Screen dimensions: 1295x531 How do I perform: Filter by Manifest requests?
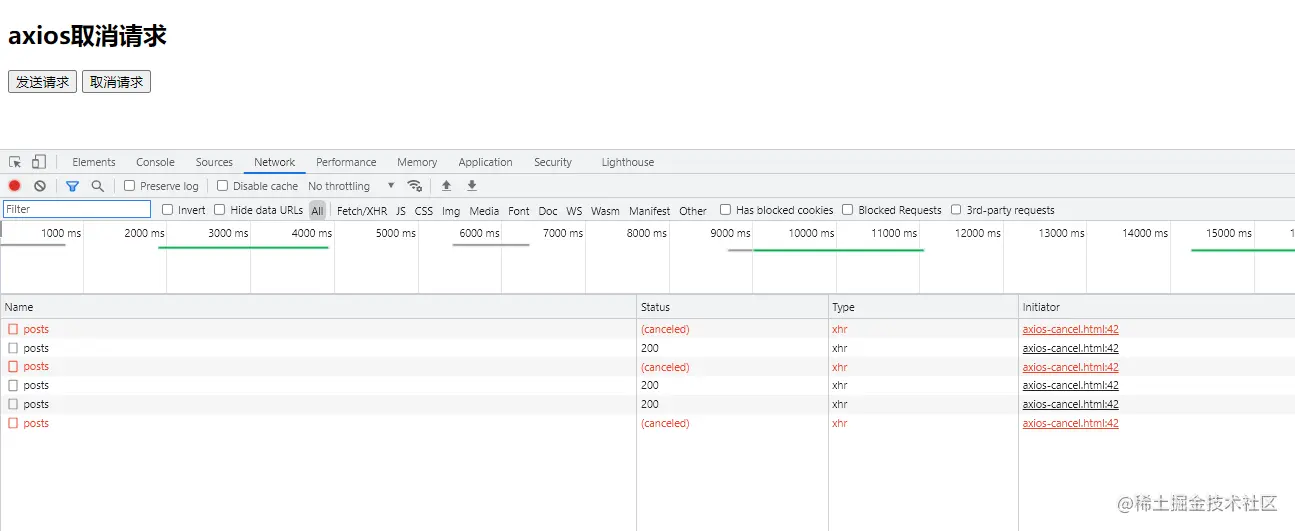(x=650, y=211)
